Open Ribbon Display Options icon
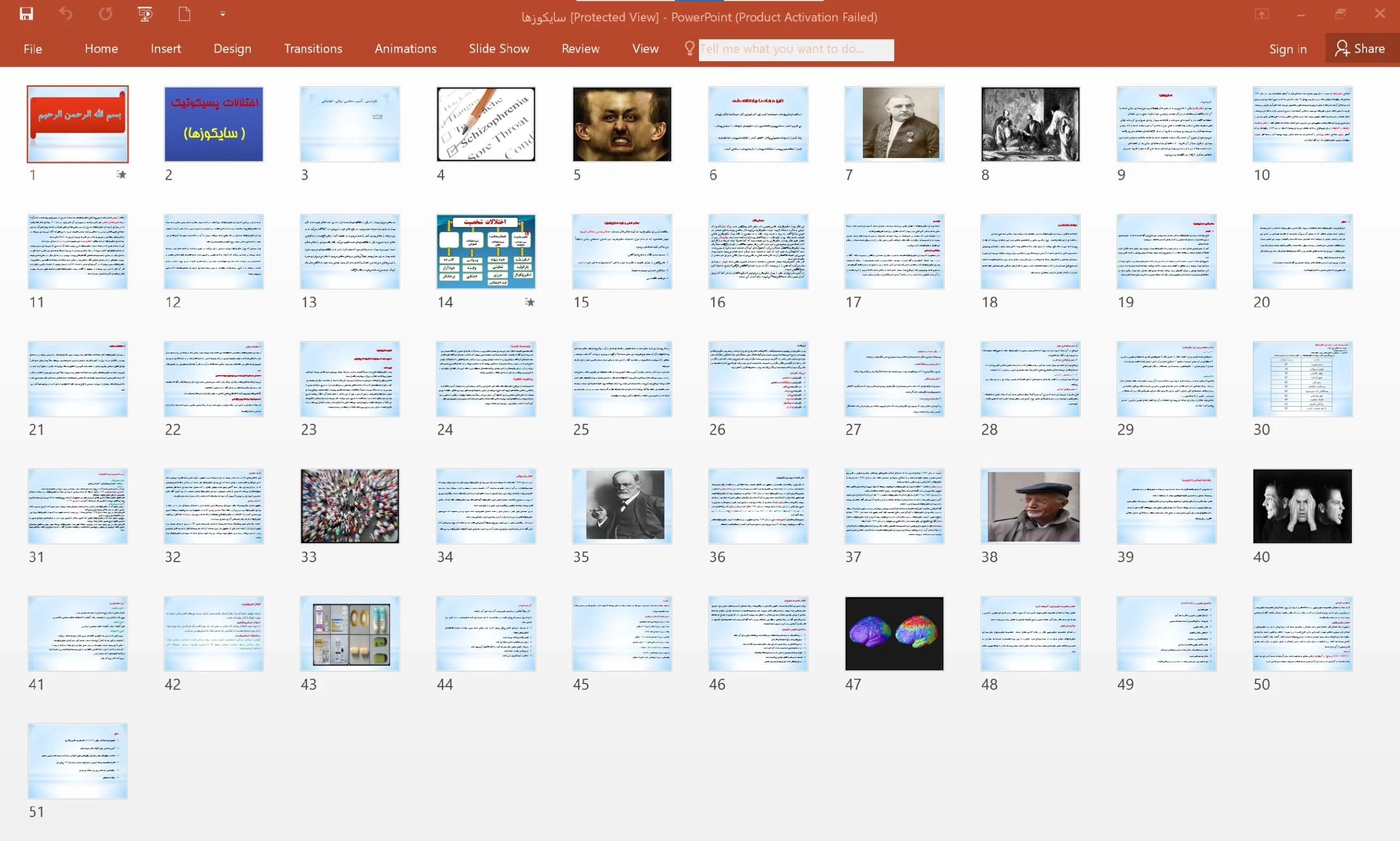This screenshot has width=1400, height=841. 1261,14
